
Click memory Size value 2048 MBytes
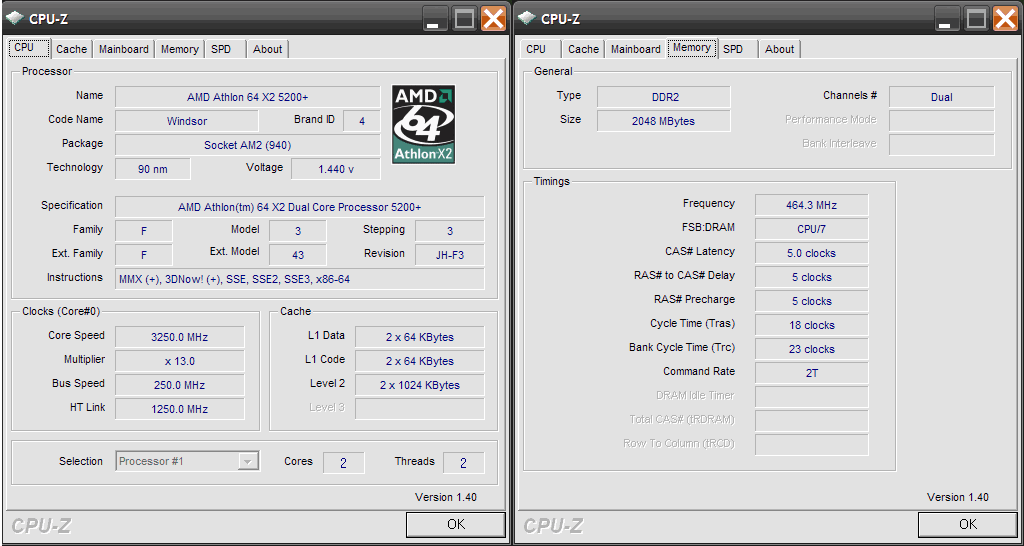click(x=664, y=121)
